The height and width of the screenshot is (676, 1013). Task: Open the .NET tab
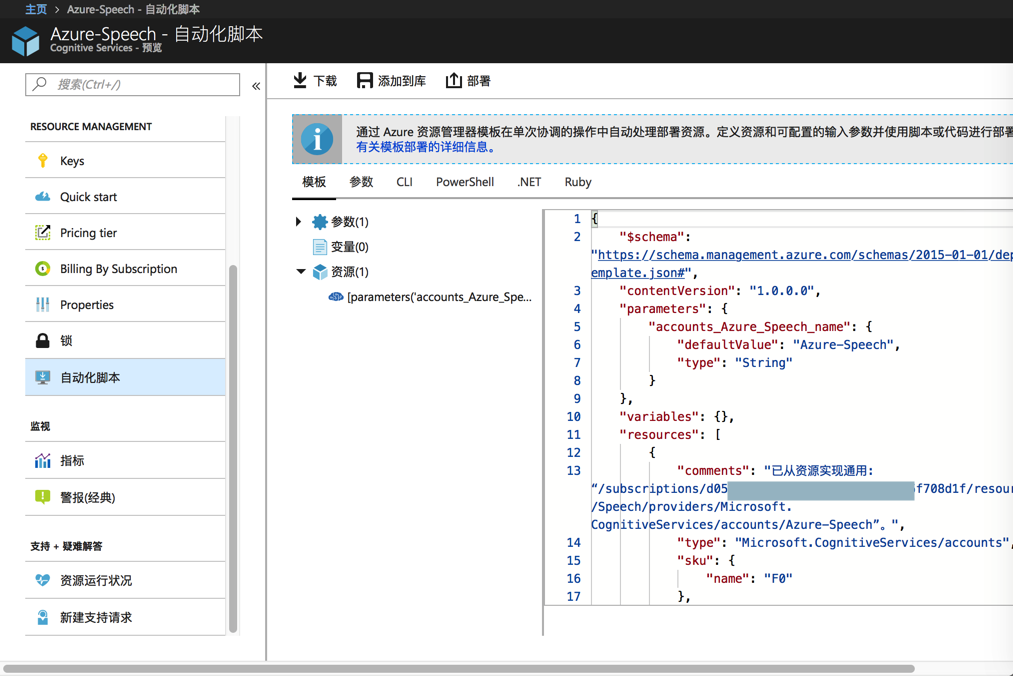point(529,182)
